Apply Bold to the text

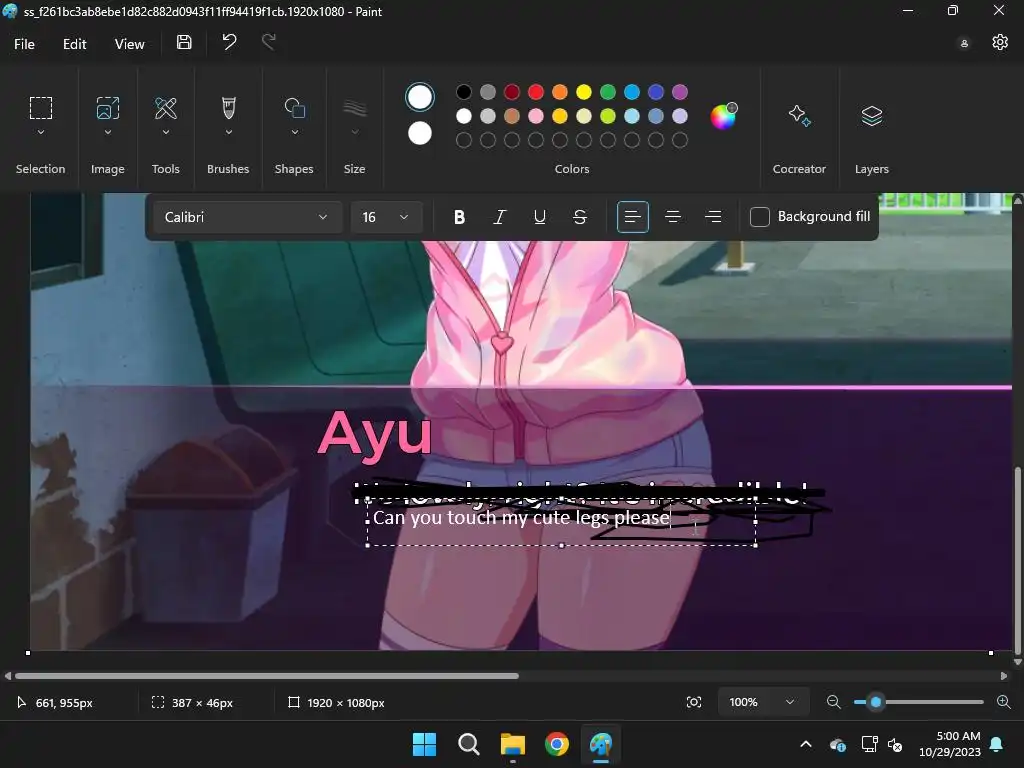click(459, 217)
